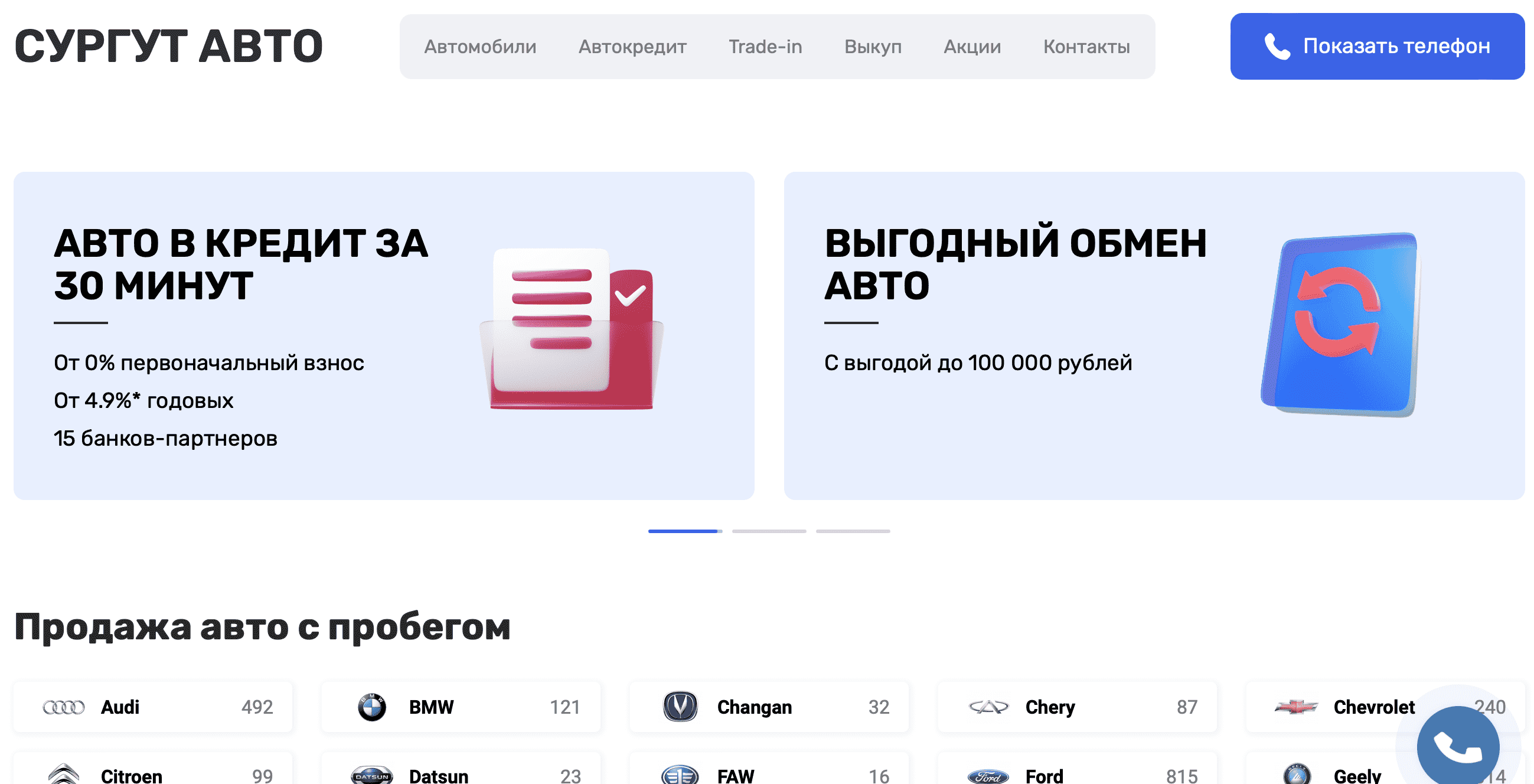Click the FAW brand emblem

pos(683,775)
